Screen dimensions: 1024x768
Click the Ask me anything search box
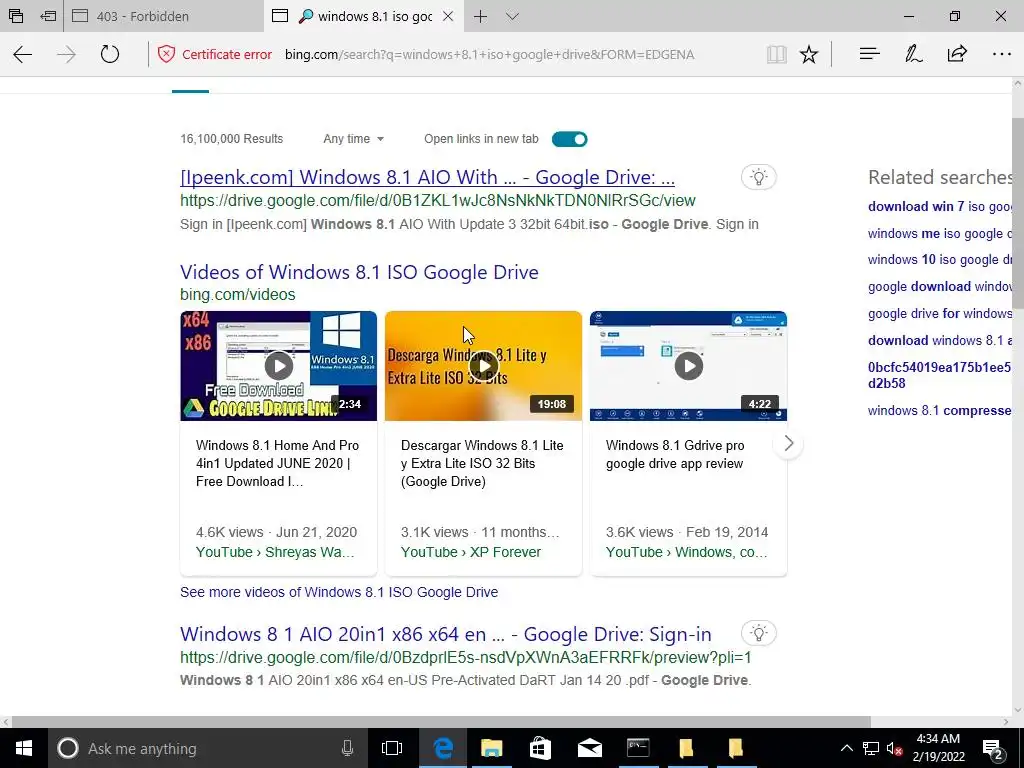208,748
